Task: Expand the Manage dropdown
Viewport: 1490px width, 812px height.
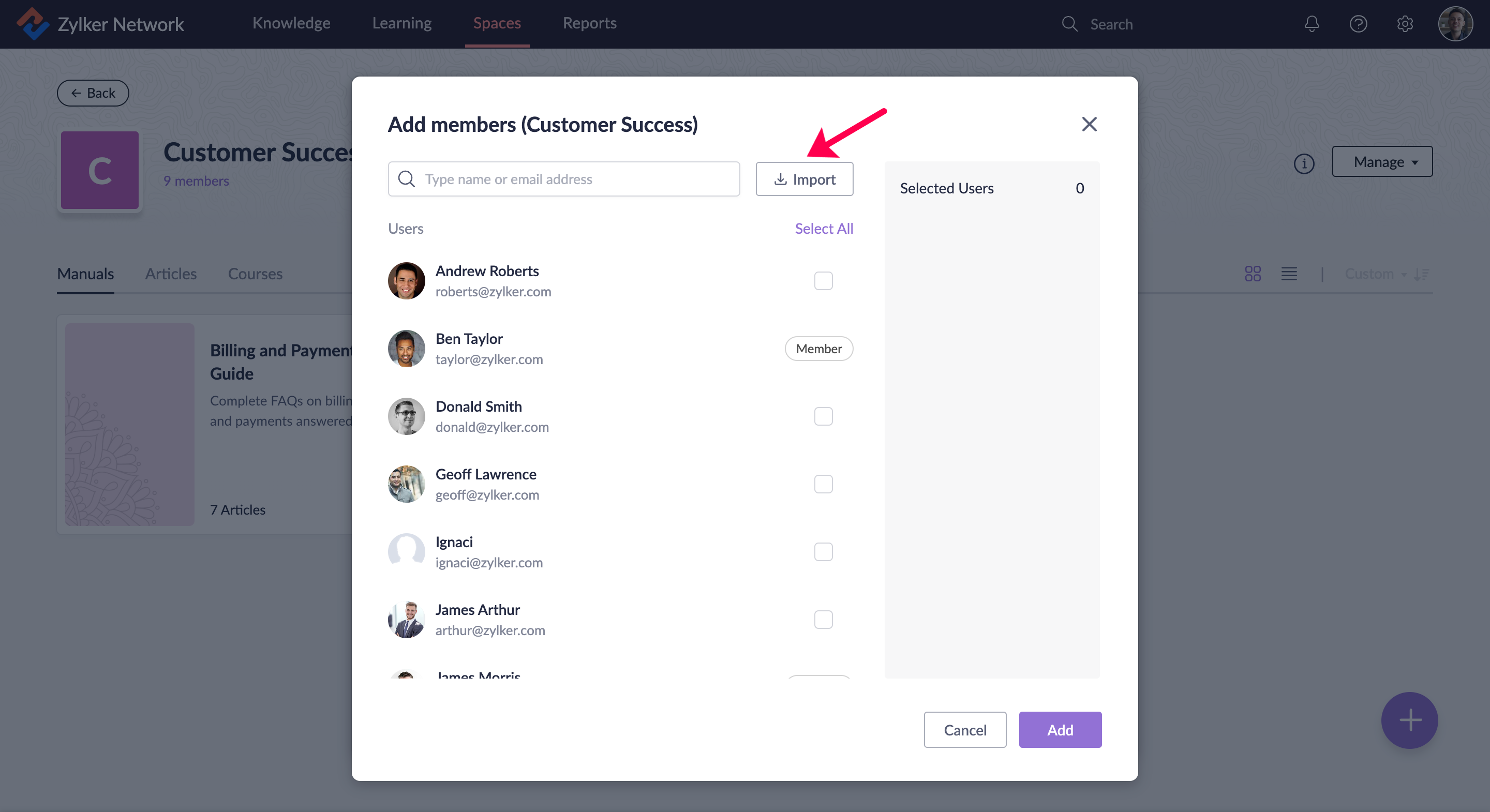Action: pos(1382,162)
